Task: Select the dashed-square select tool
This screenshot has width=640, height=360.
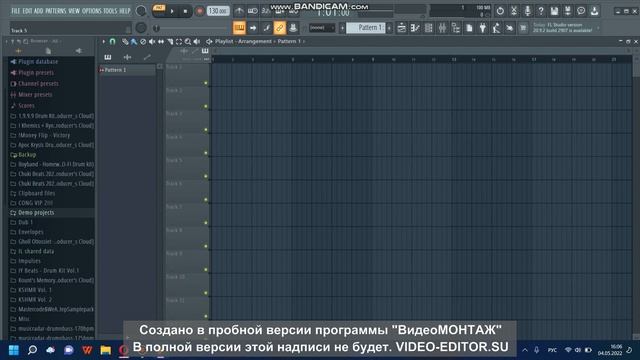Action: click(179, 41)
